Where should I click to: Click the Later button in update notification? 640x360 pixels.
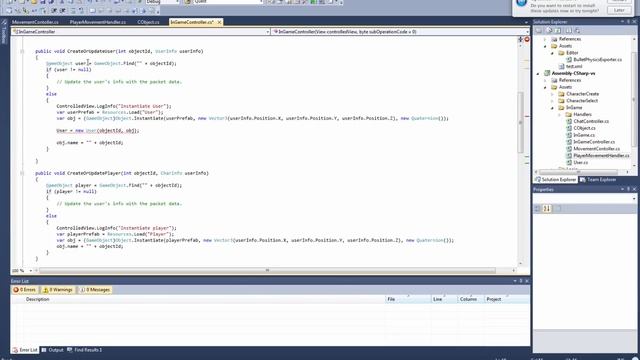click(619, 10)
